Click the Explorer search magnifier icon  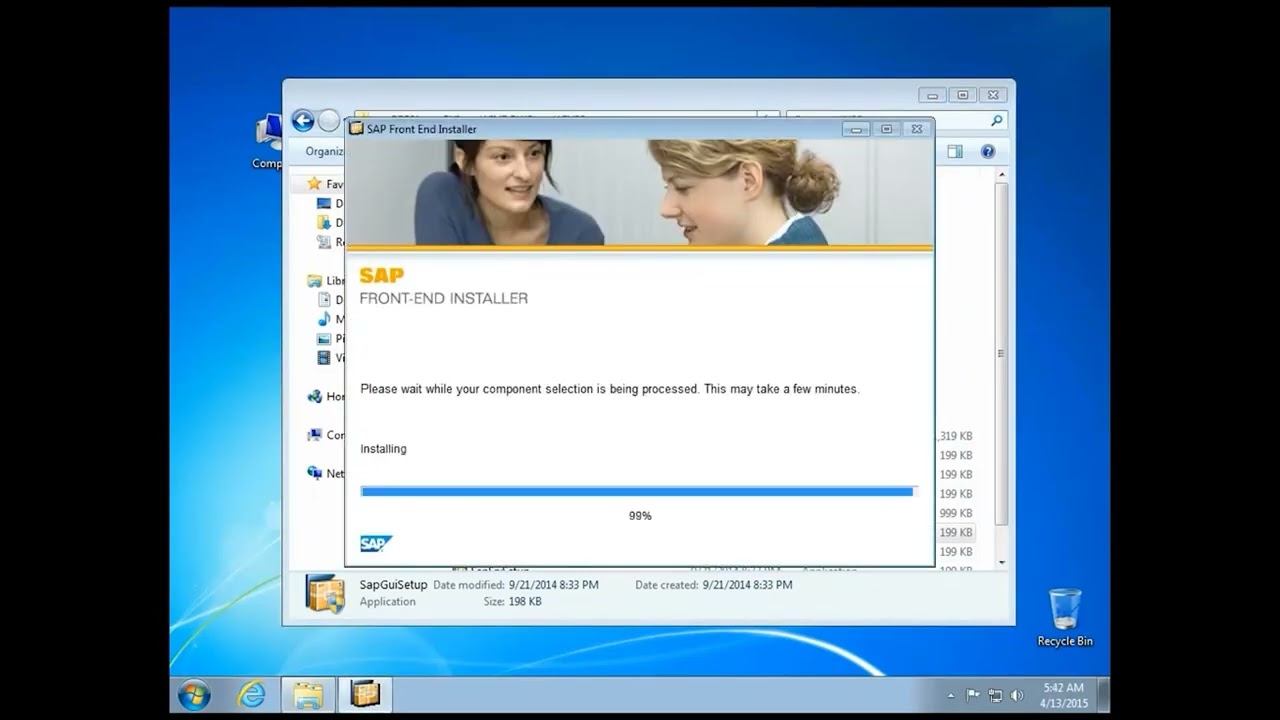[996, 121]
